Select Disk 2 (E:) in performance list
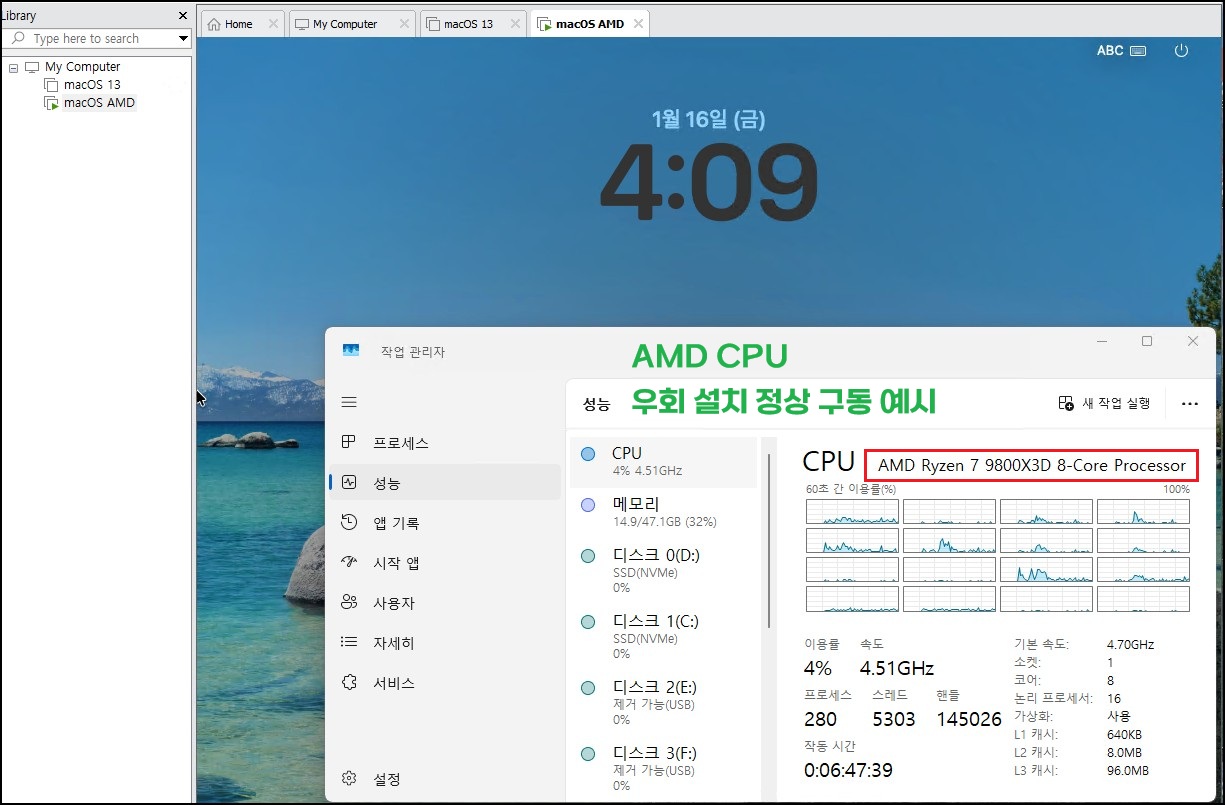 pyautogui.click(x=664, y=703)
